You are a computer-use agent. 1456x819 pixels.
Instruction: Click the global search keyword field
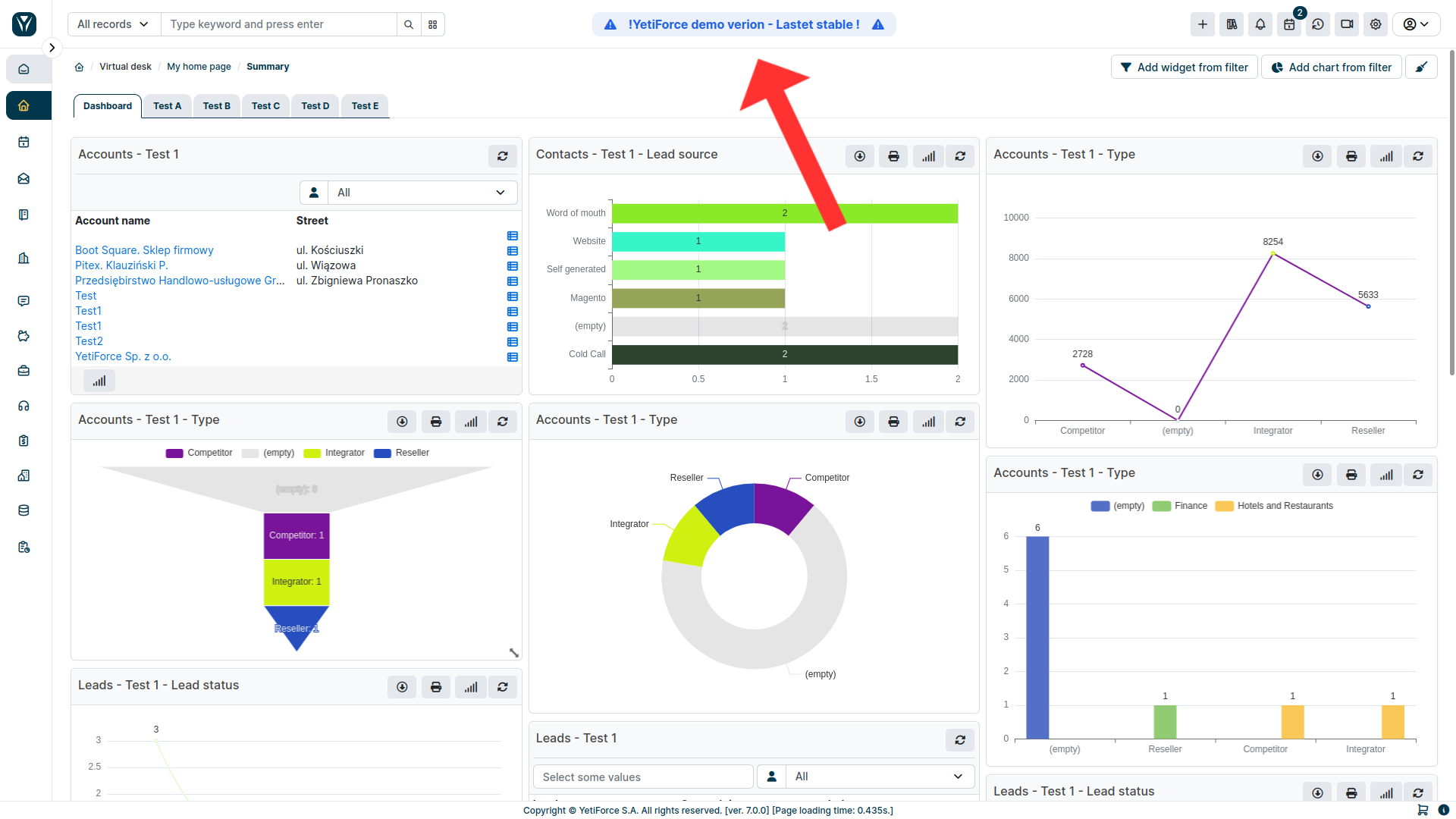pyautogui.click(x=278, y=24)
